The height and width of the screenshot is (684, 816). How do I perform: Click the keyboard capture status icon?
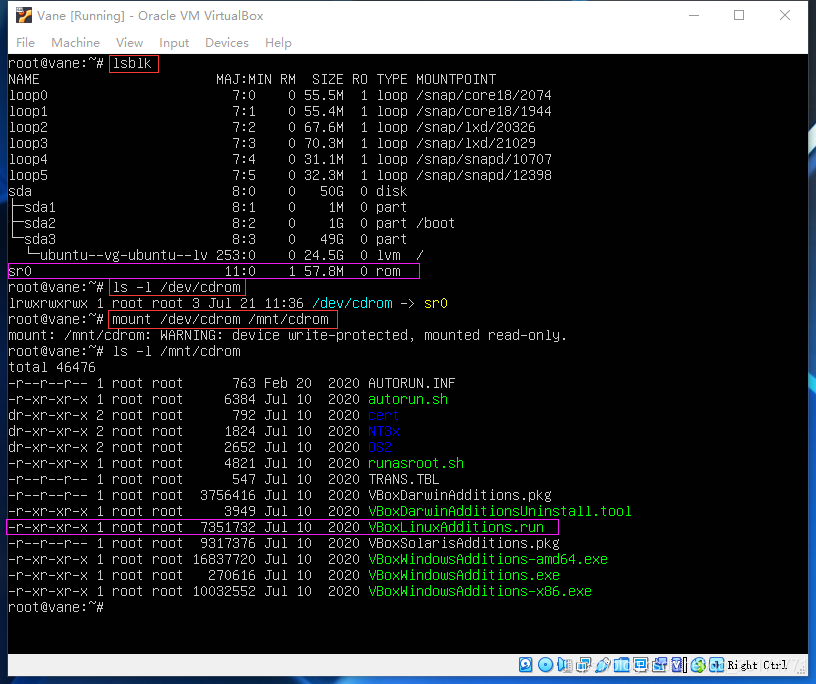(x=717, y=665)
